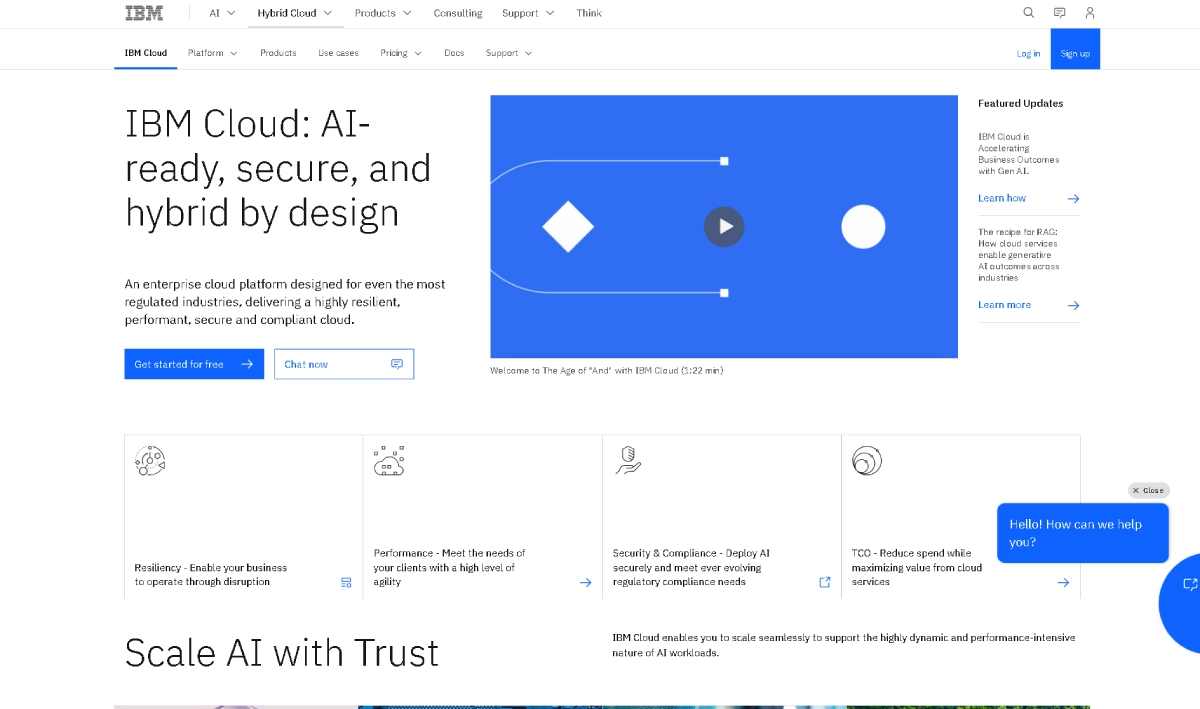
Task: Expand the top Products menu
Action: pyautogui.click(x=382, y=13)
